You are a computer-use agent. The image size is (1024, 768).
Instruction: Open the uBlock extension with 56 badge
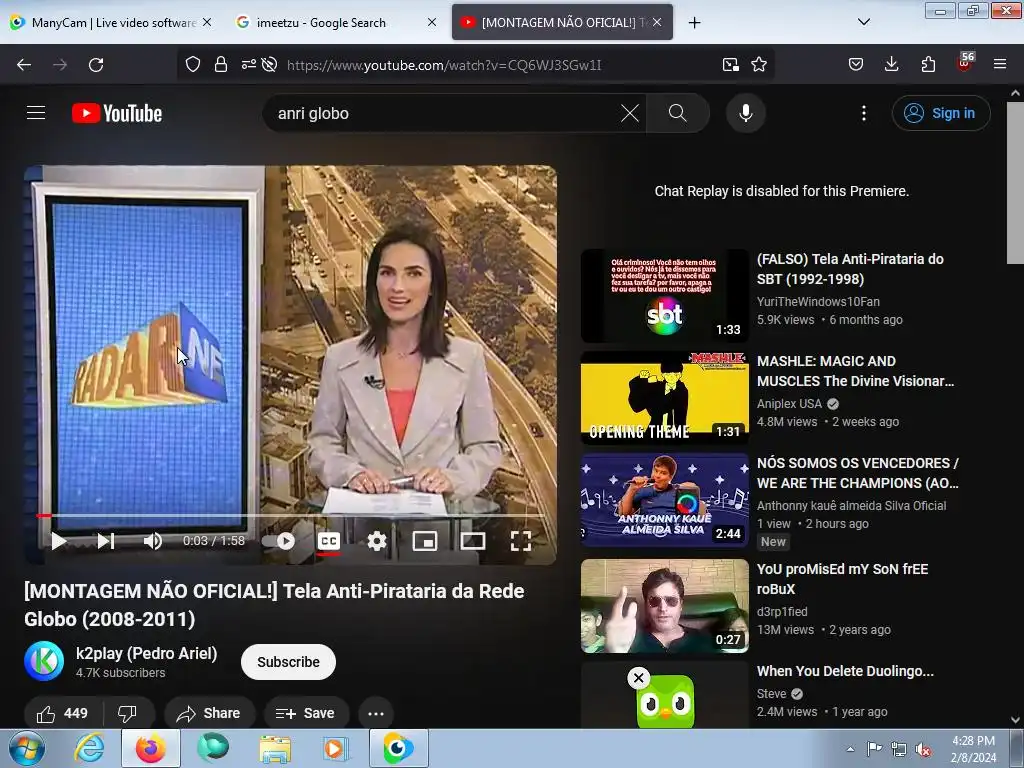coord(965,63)
